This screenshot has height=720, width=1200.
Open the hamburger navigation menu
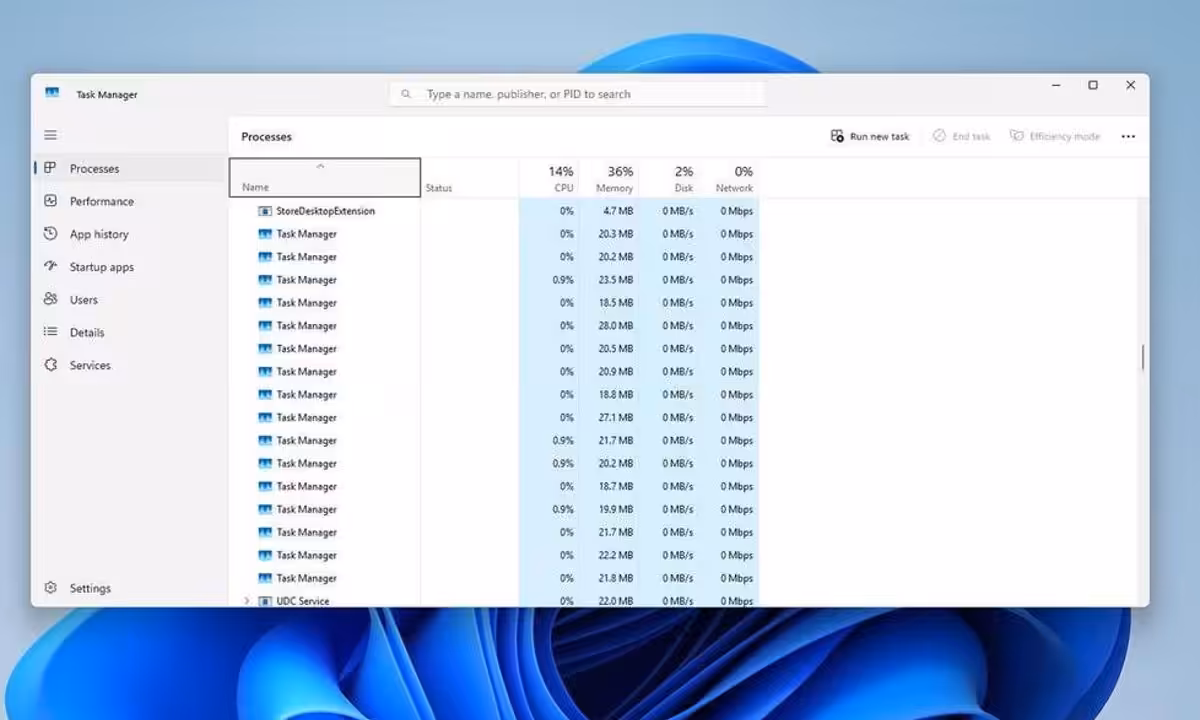coord(50,135)
